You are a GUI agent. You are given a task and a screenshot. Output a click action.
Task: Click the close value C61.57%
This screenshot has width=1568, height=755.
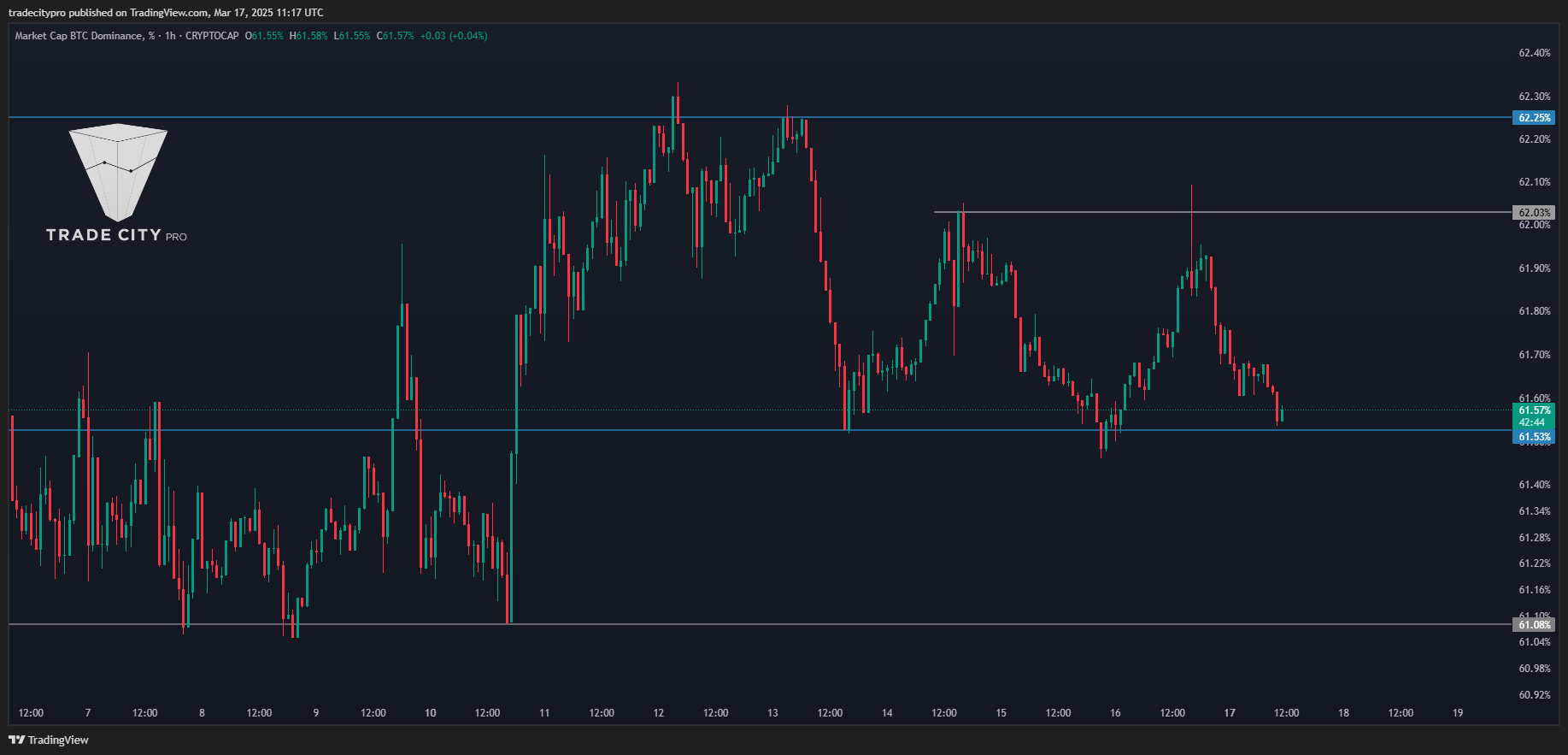(395, 36)
